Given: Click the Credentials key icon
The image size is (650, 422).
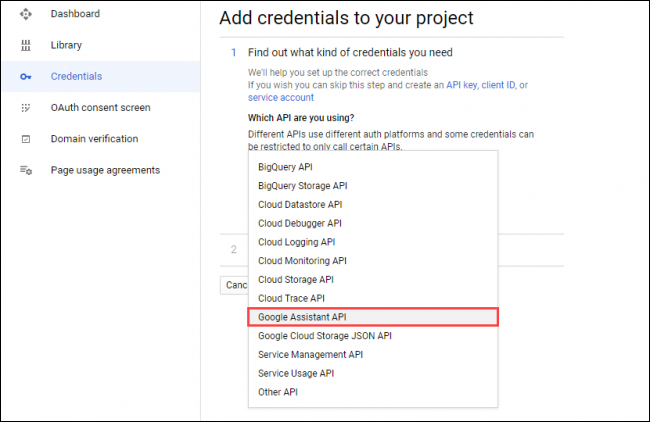Looking at the screenshot, I should pos(26,76).
